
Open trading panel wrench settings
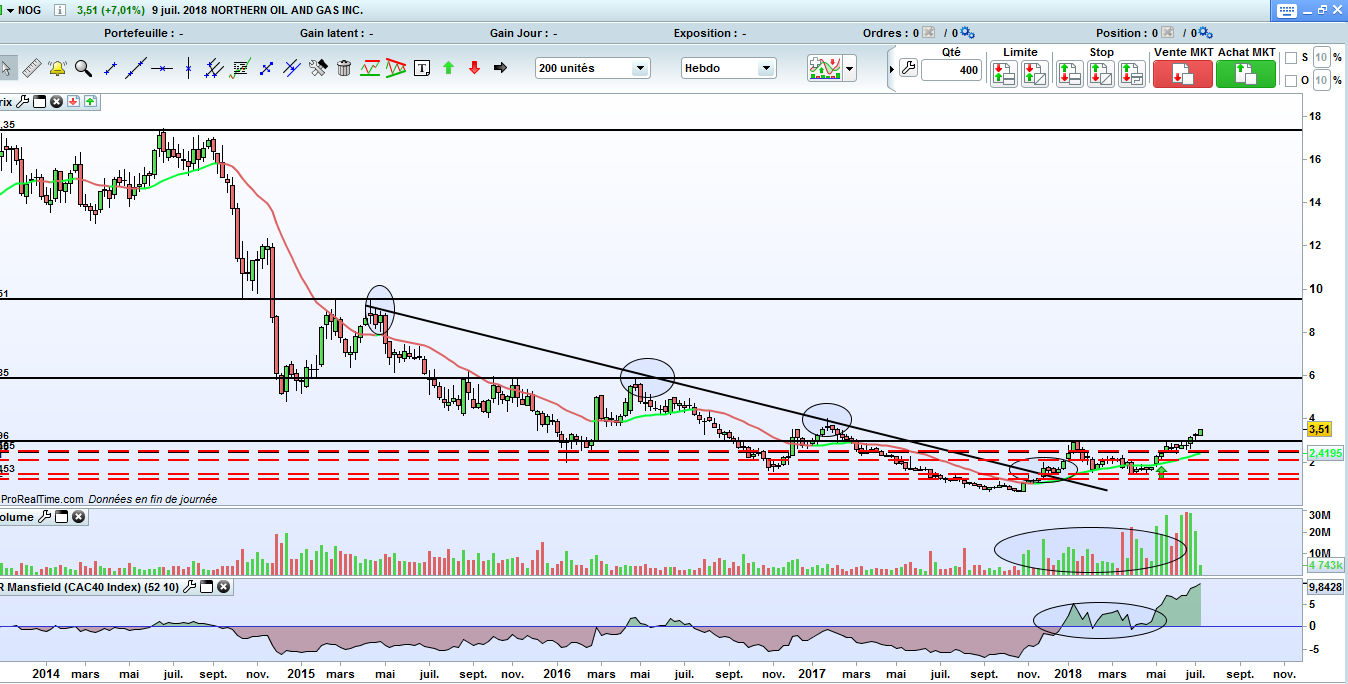908,68
